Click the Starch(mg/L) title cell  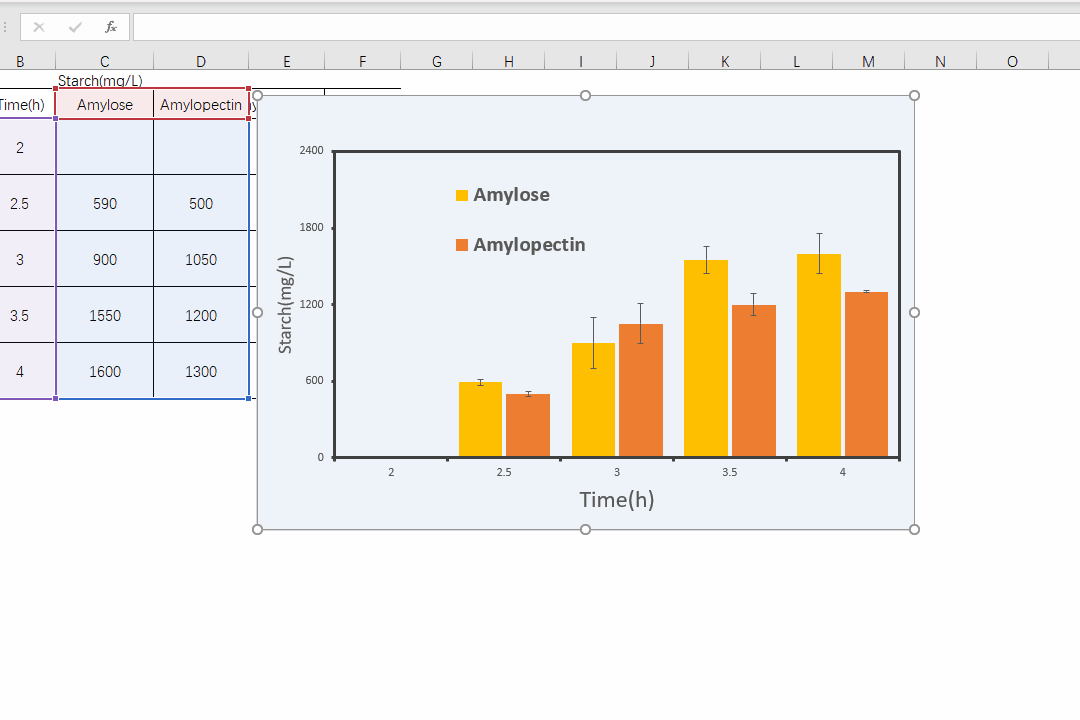[x=101, y=81]
